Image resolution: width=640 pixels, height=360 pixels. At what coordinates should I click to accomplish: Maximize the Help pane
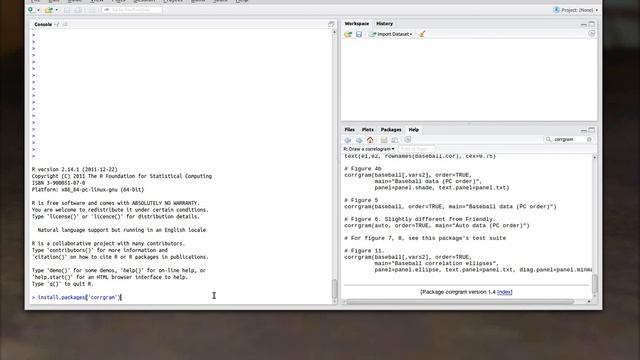pos(591,130)
